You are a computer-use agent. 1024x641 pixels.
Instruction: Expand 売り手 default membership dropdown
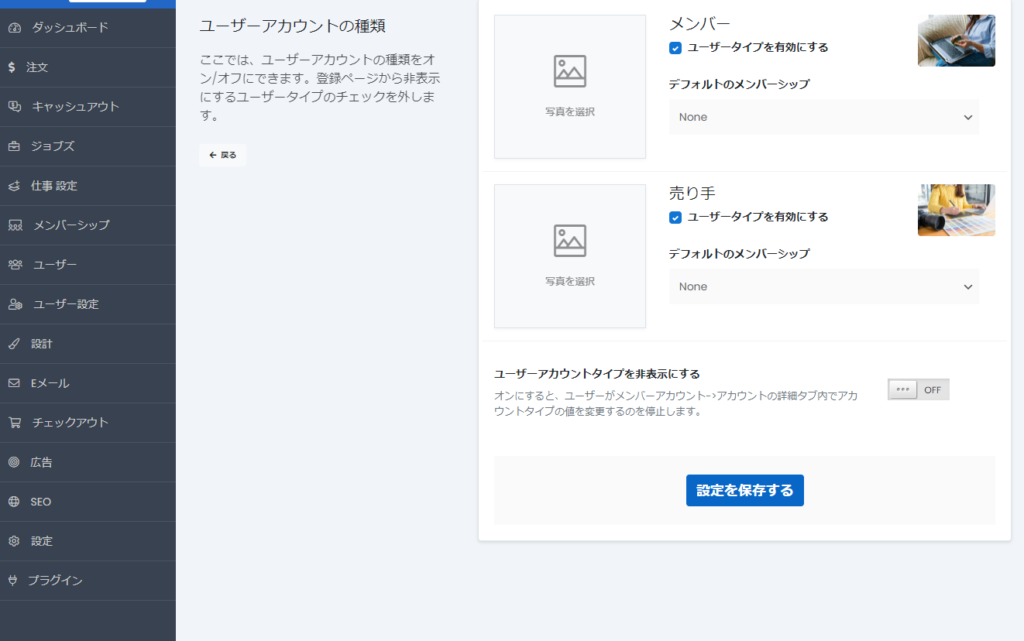(x=824, y=287)
